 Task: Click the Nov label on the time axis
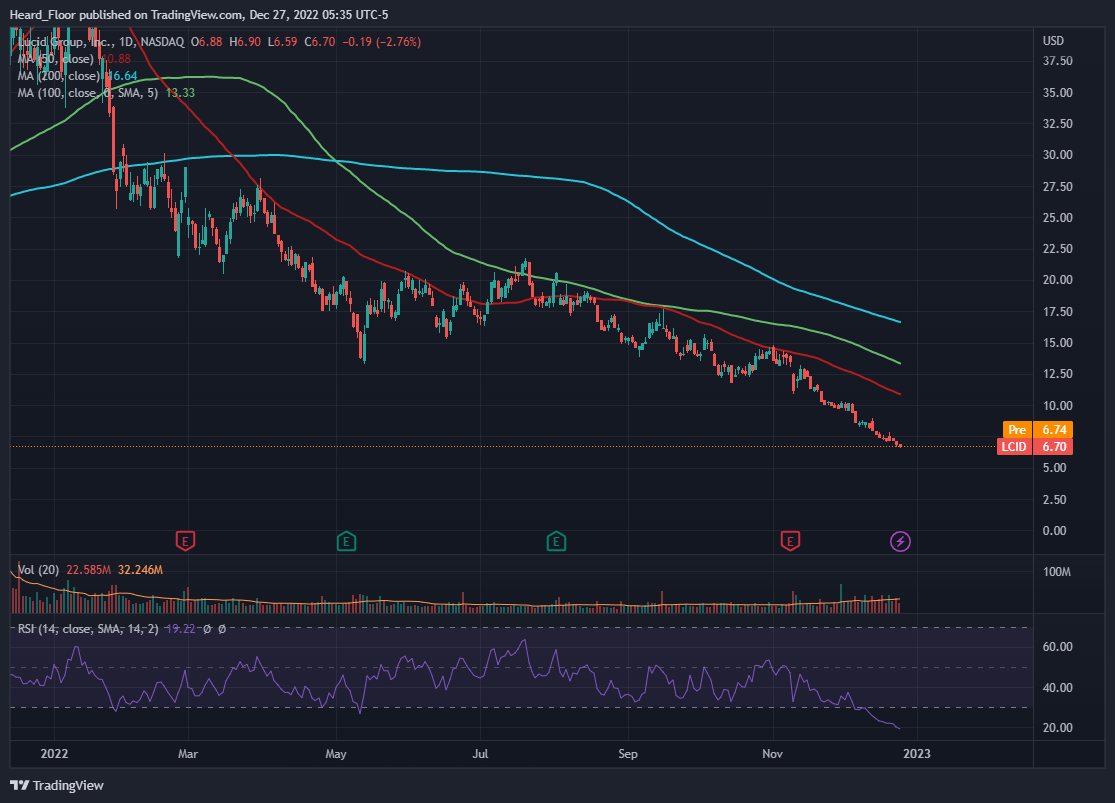pyautogui.click(x=772, y=754)
